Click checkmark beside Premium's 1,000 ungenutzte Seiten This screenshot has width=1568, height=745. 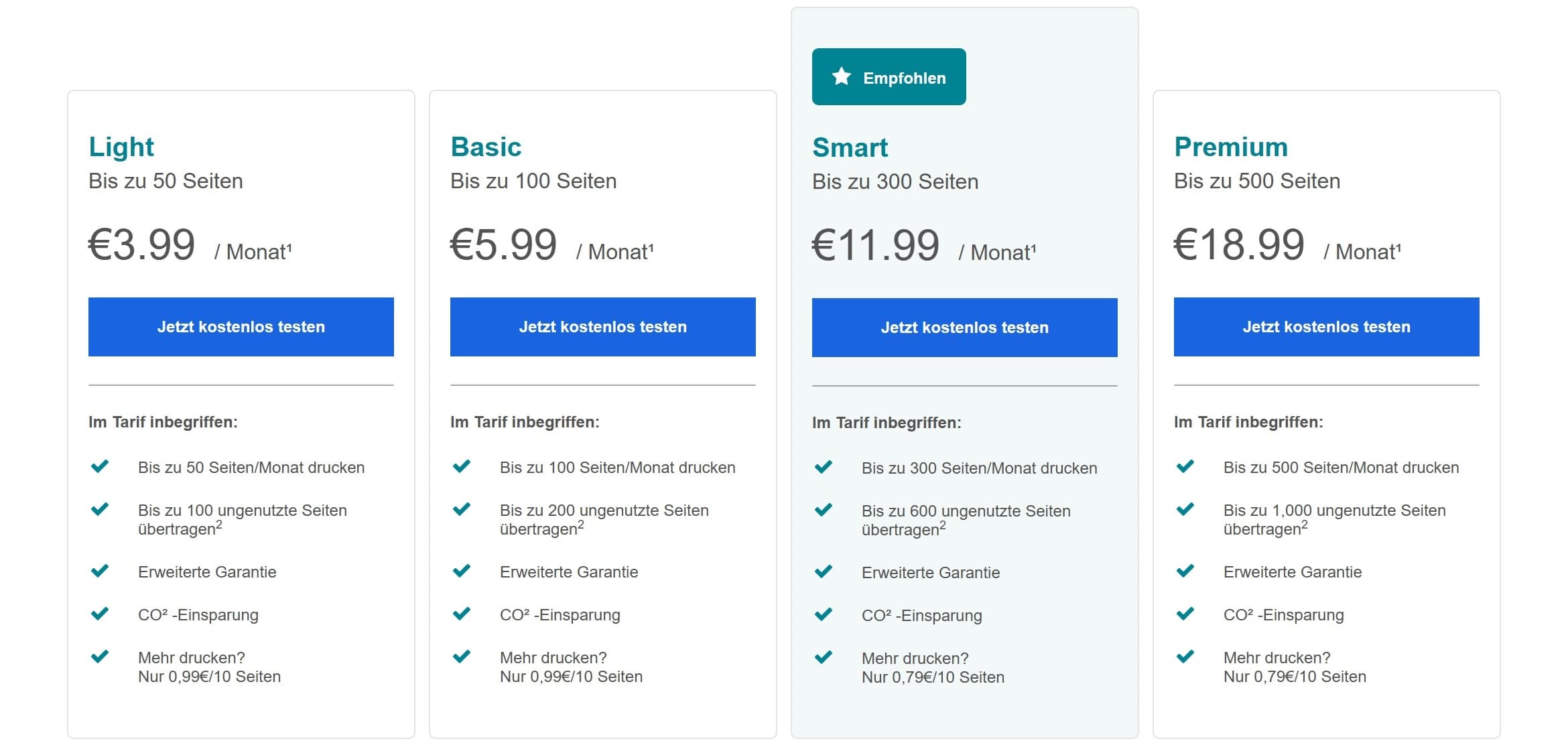pyautogui.click(x=1185, y=509)
